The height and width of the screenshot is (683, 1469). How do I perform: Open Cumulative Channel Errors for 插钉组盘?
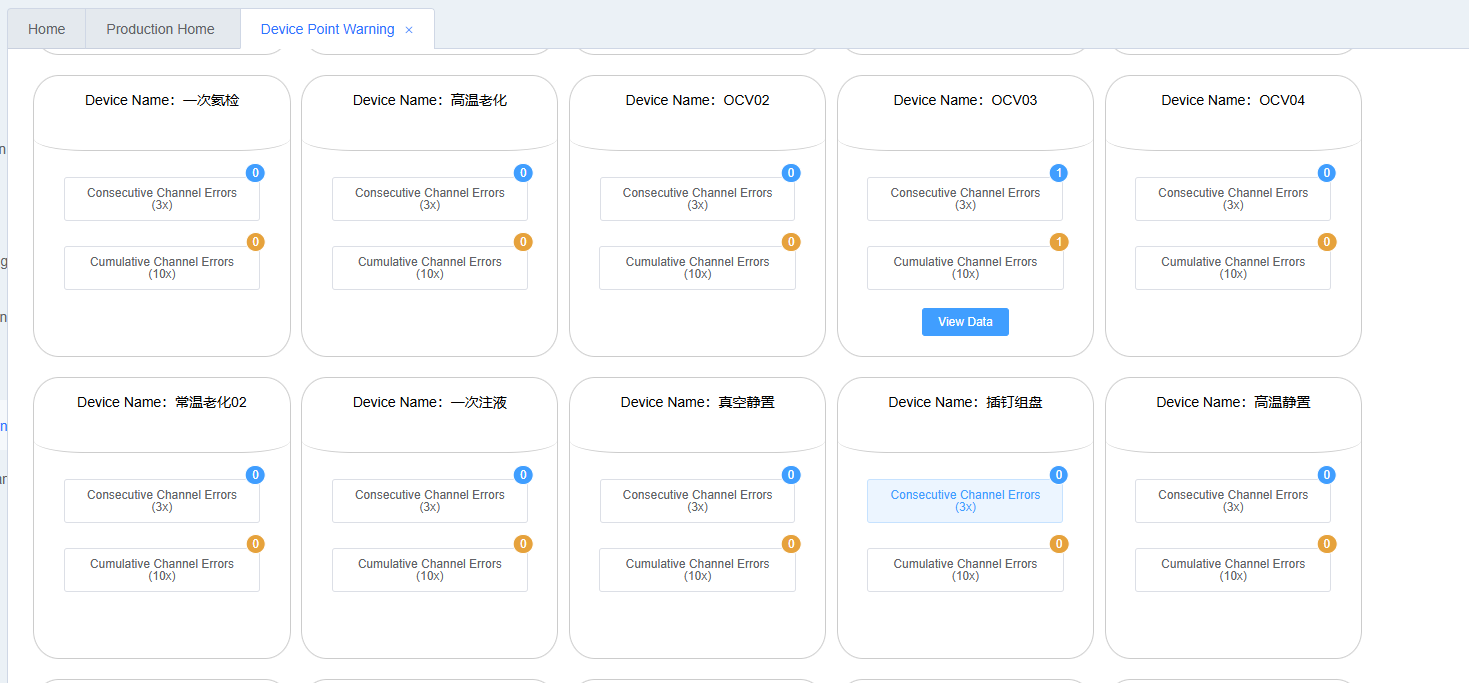(x=965, y=570)
